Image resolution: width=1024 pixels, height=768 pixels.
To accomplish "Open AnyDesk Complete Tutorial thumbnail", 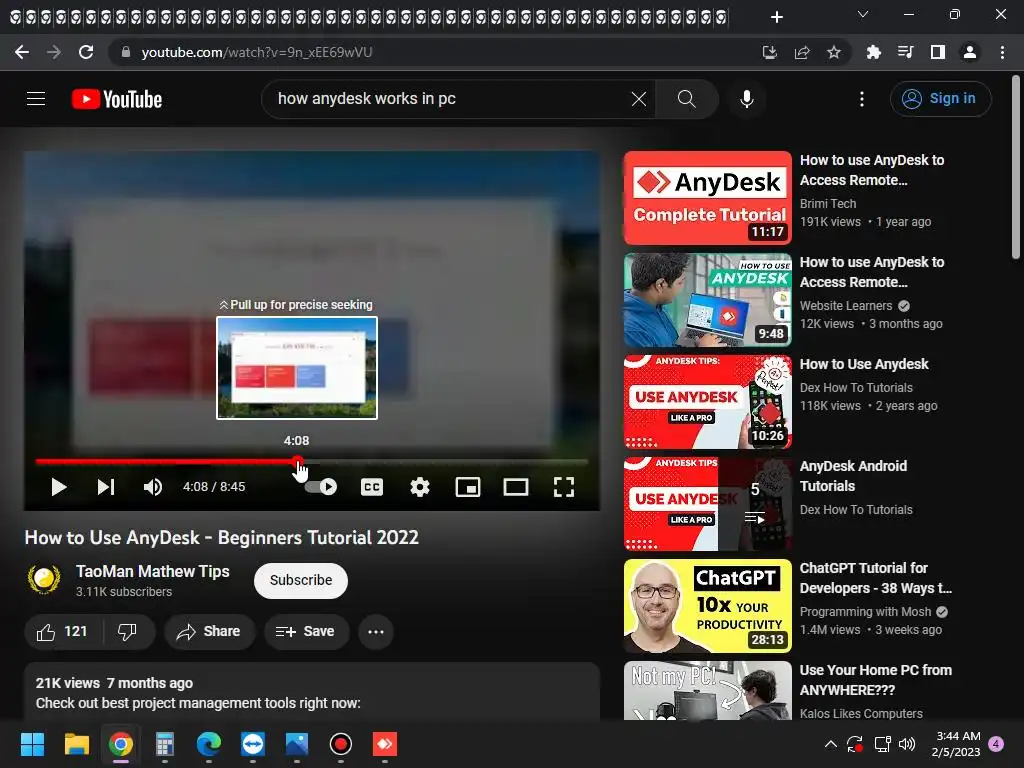I will (708, 198).
